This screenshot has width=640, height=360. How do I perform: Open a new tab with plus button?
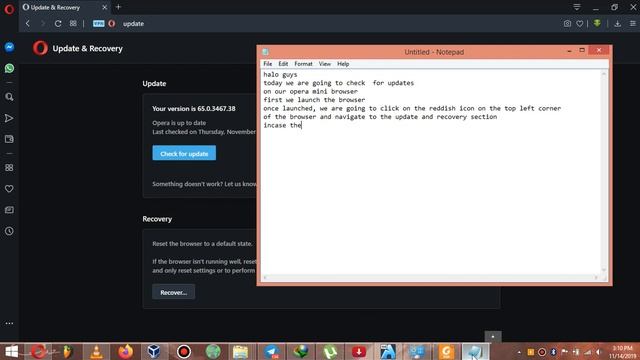[118, 7]
